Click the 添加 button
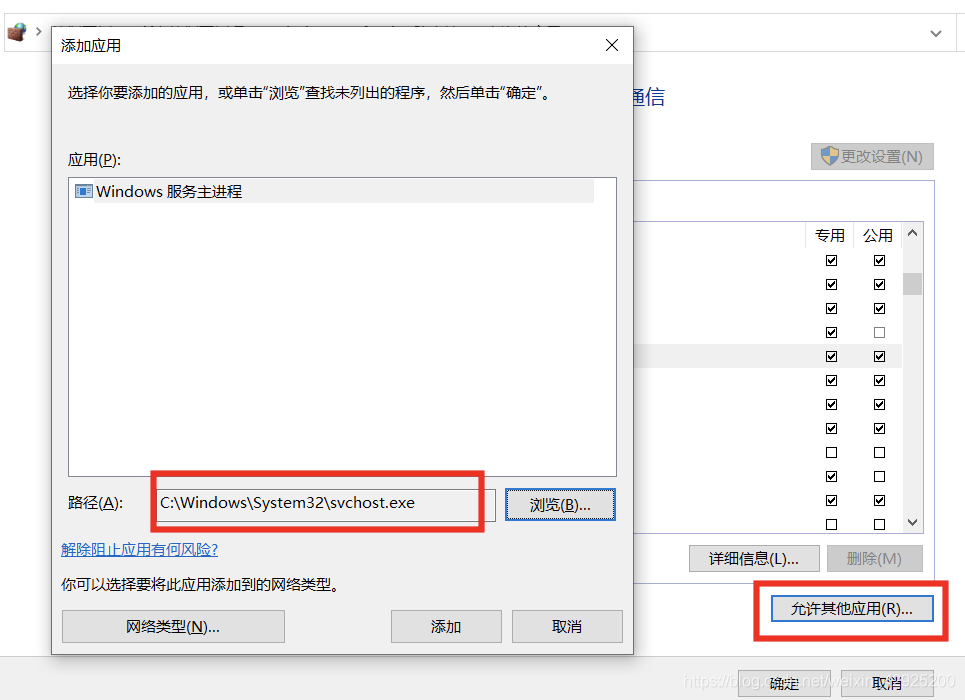This screenshot has width=965, height=700. coord(446,626)
